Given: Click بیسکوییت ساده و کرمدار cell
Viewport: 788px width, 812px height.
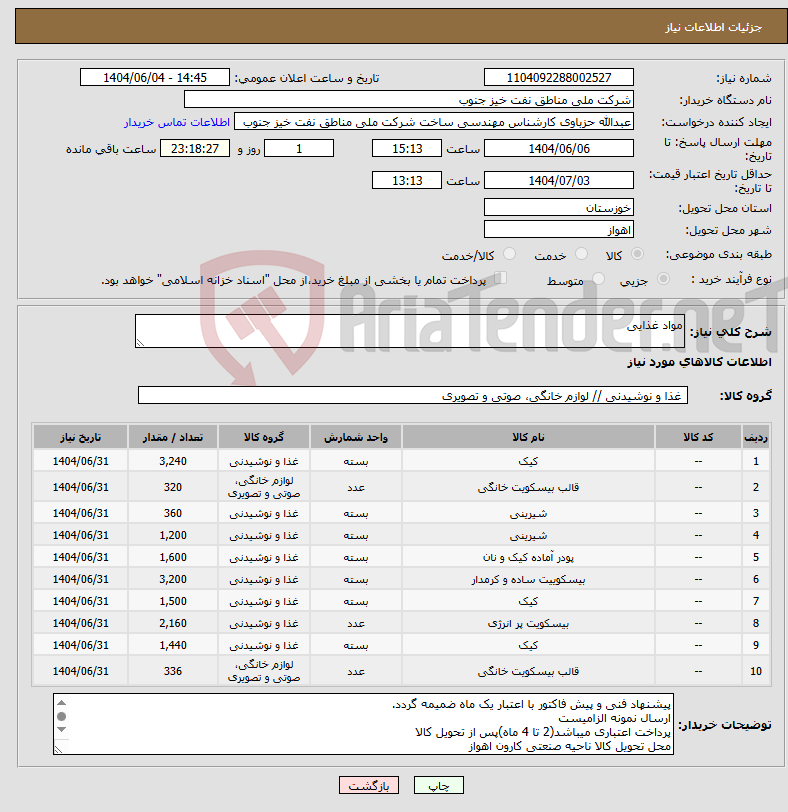Looking at the screenshot, I should [528, 579].
